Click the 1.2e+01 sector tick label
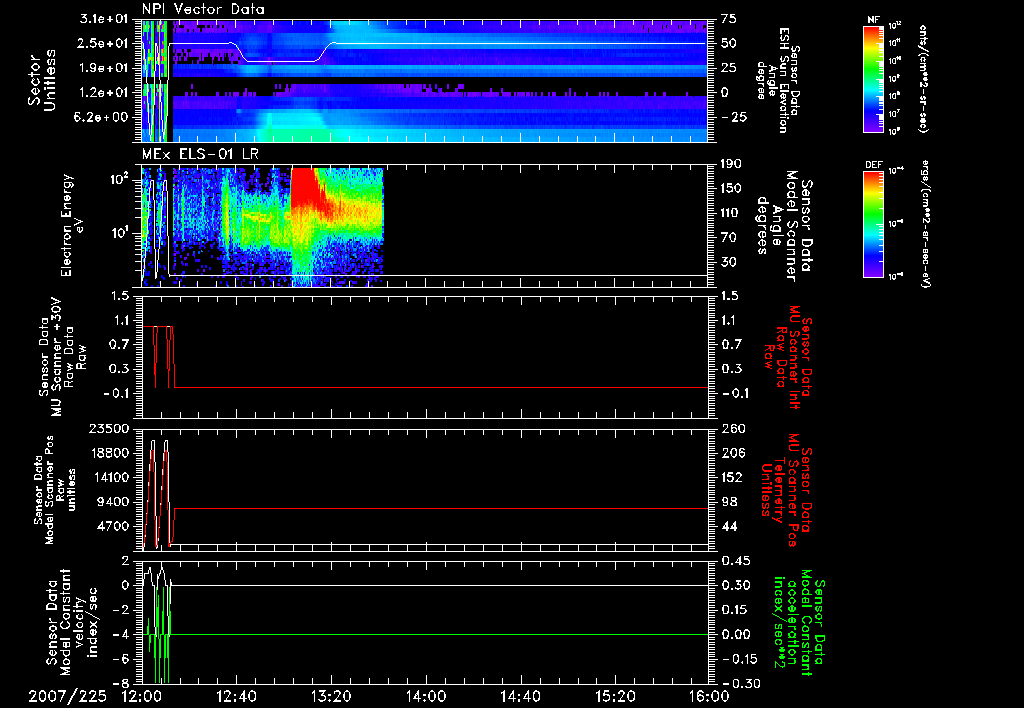The image size is (1024, 708). [105, 93]
